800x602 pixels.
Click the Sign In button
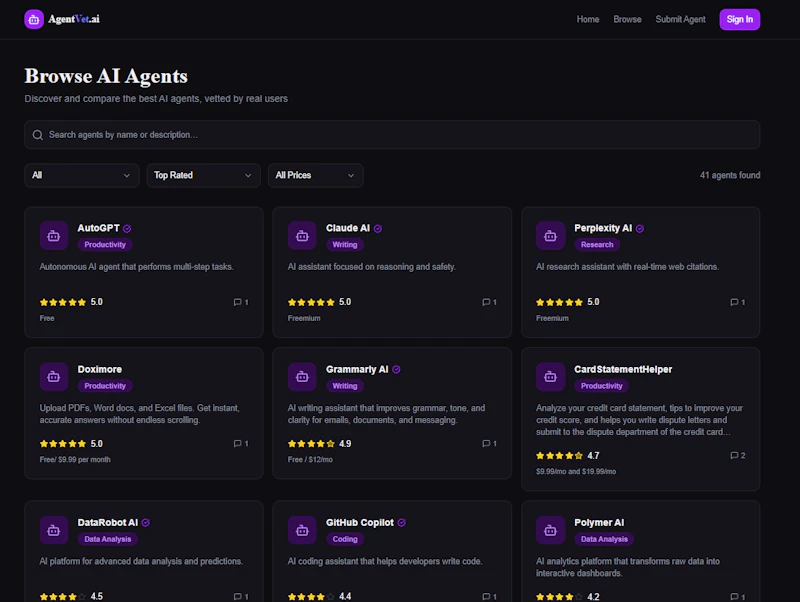pyautogui.click(x=739, y=19)
